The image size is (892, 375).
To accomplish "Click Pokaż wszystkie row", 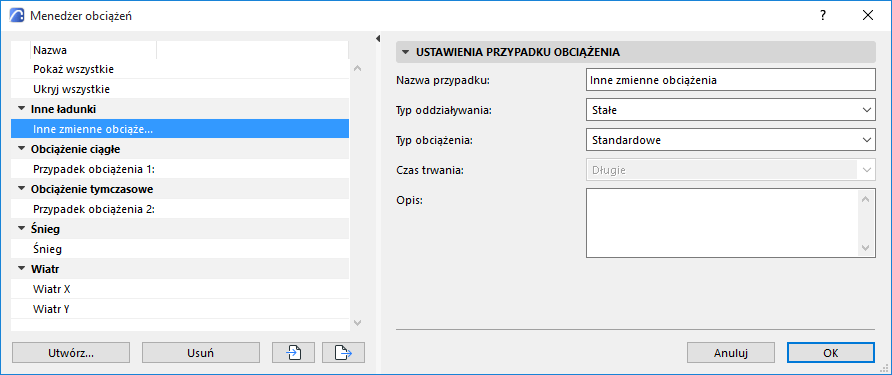I will click(x=180, y=69).
